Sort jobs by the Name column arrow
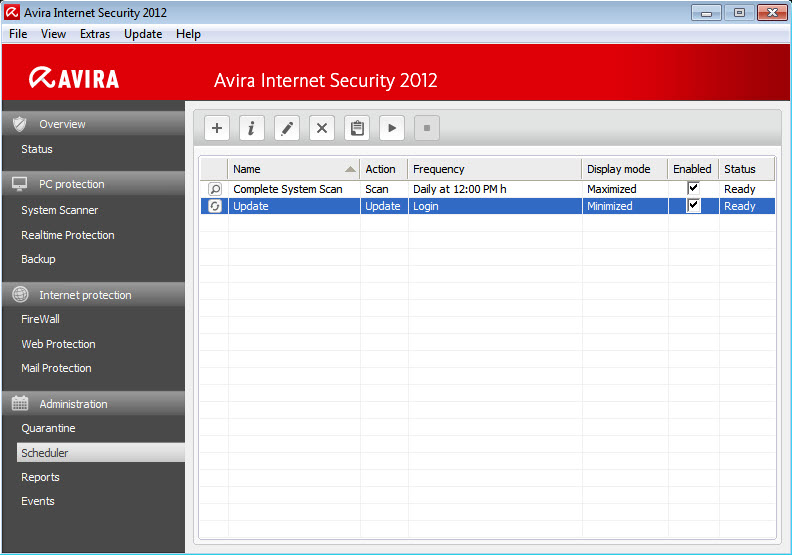The image size is (792, 555). click(x=350, y=169)
